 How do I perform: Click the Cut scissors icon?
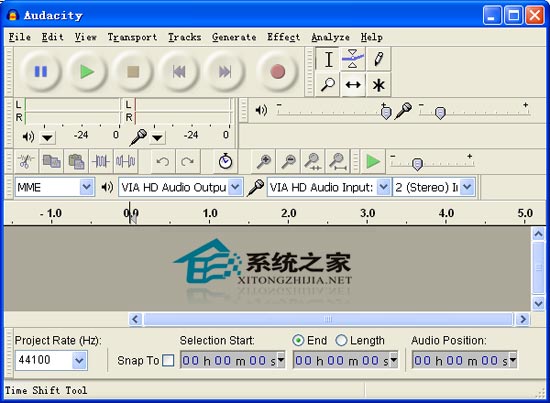[26, 162]
